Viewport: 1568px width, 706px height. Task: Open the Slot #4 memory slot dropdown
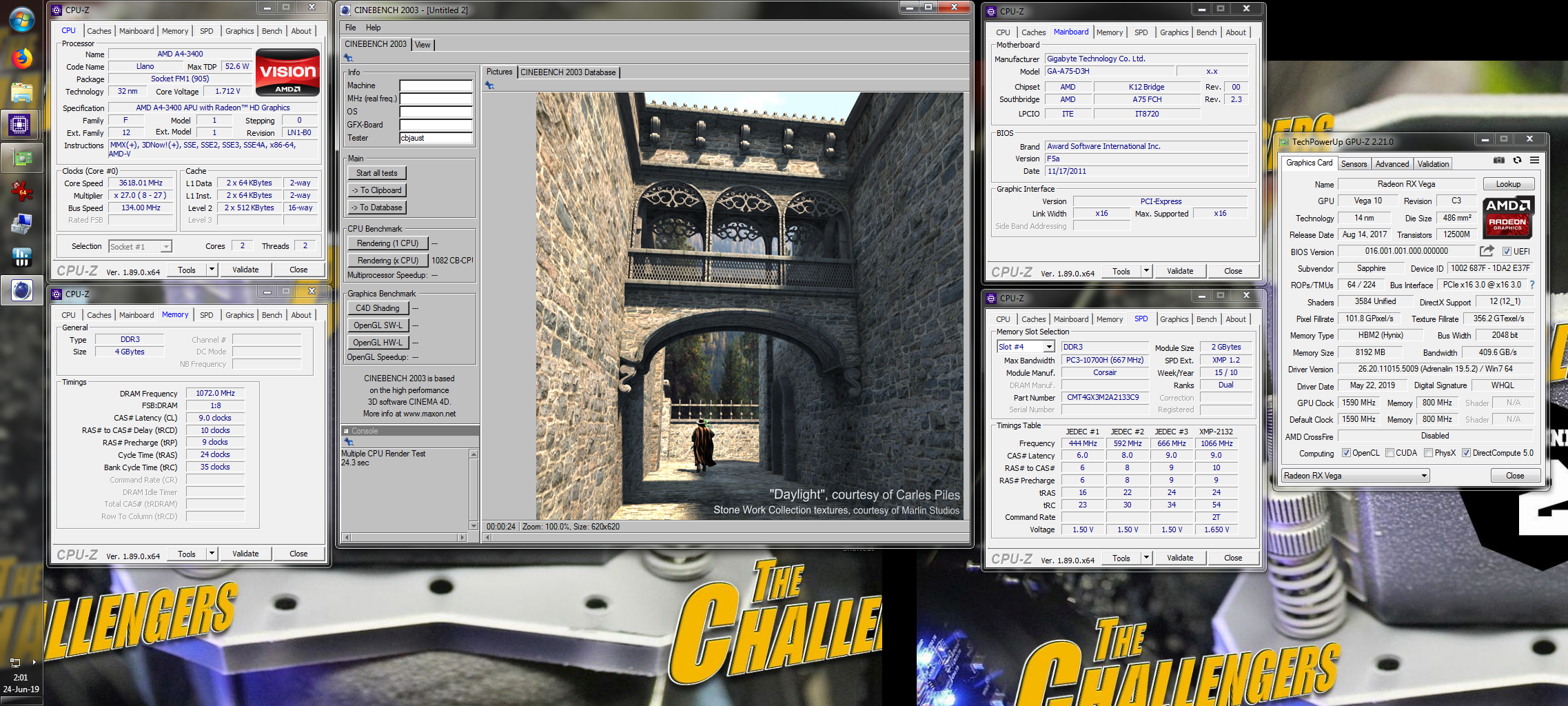coord(1026,347)
